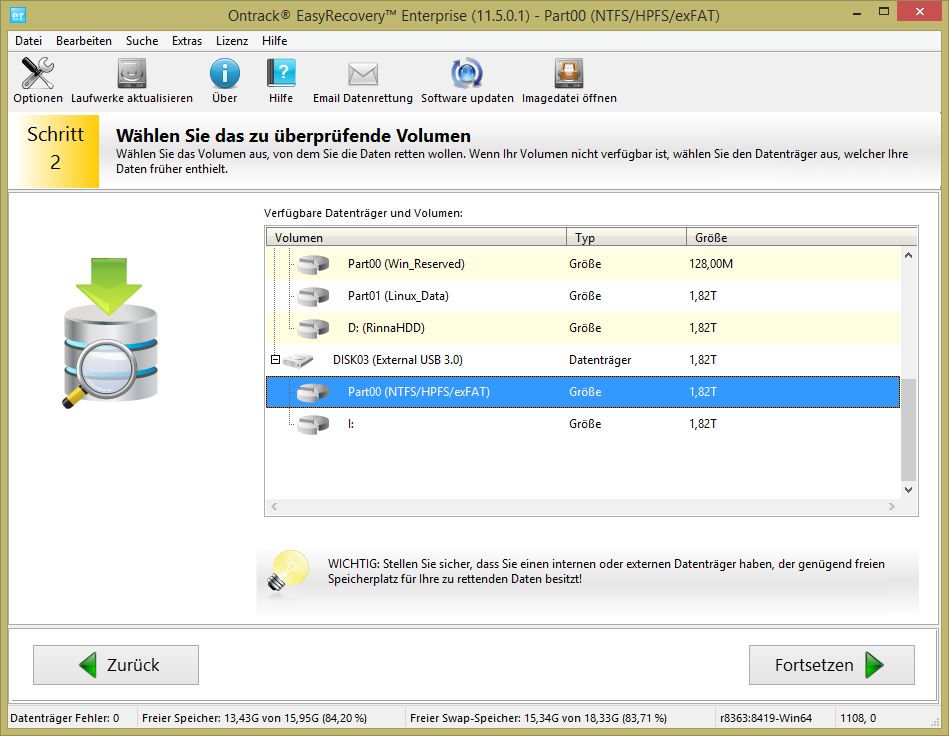Click the Imagedatei öffnen icon

[569, 73]
